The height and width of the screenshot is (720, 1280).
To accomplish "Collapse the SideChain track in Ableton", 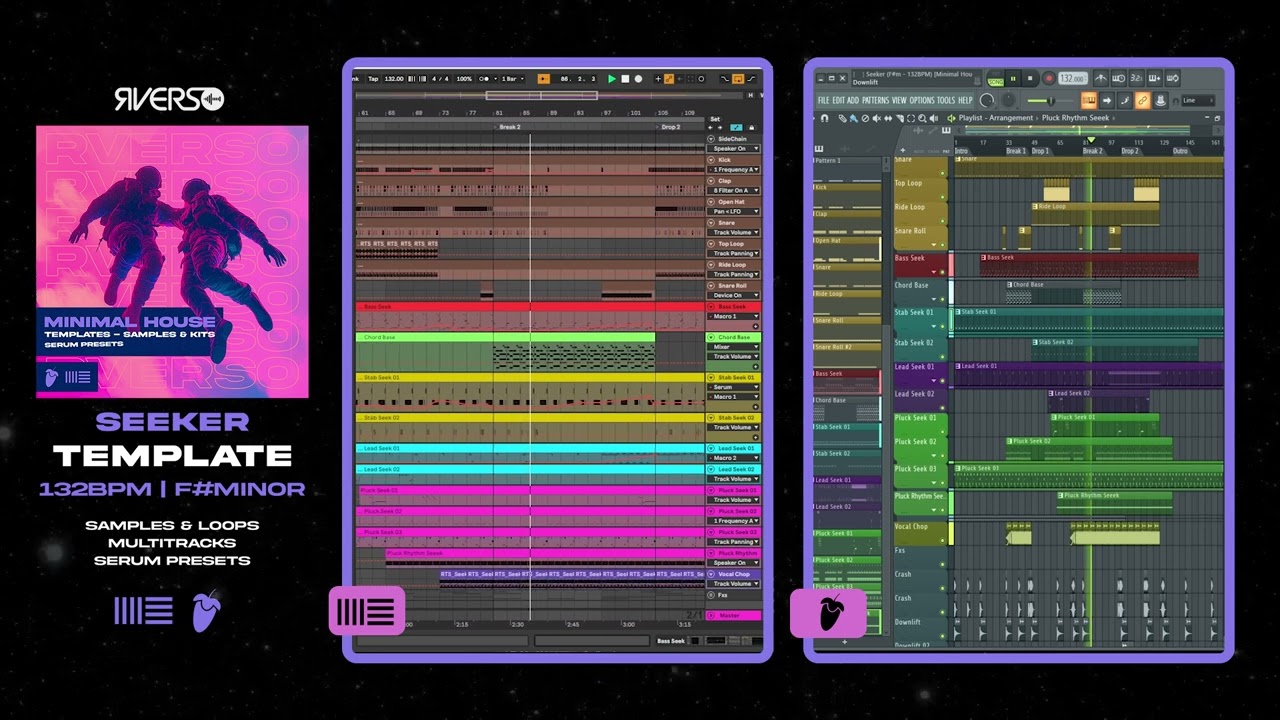I will (x=711, y=138).
